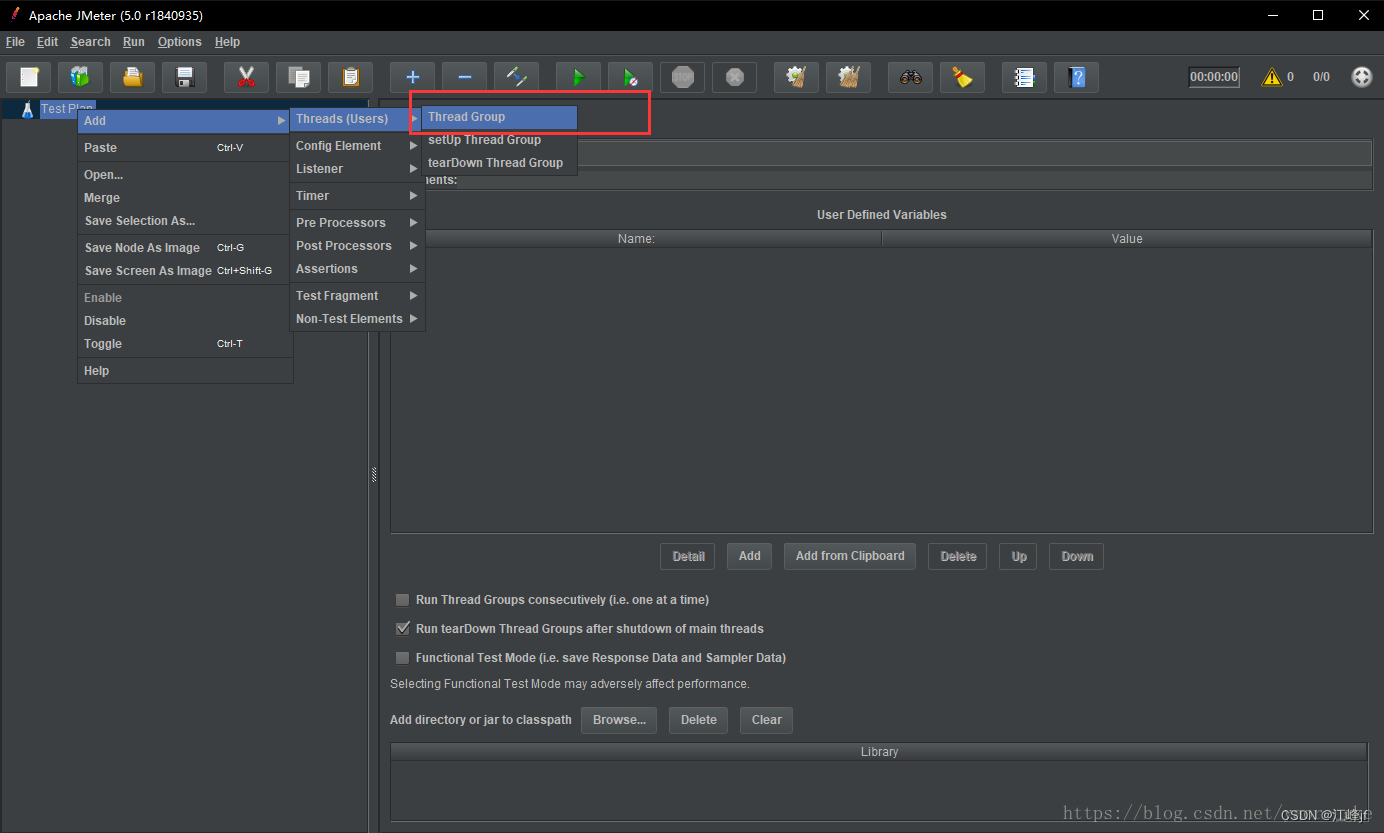This screenshot has width=1384, height=833.
Task: Open the Search menu
Action: click(90, 42)
